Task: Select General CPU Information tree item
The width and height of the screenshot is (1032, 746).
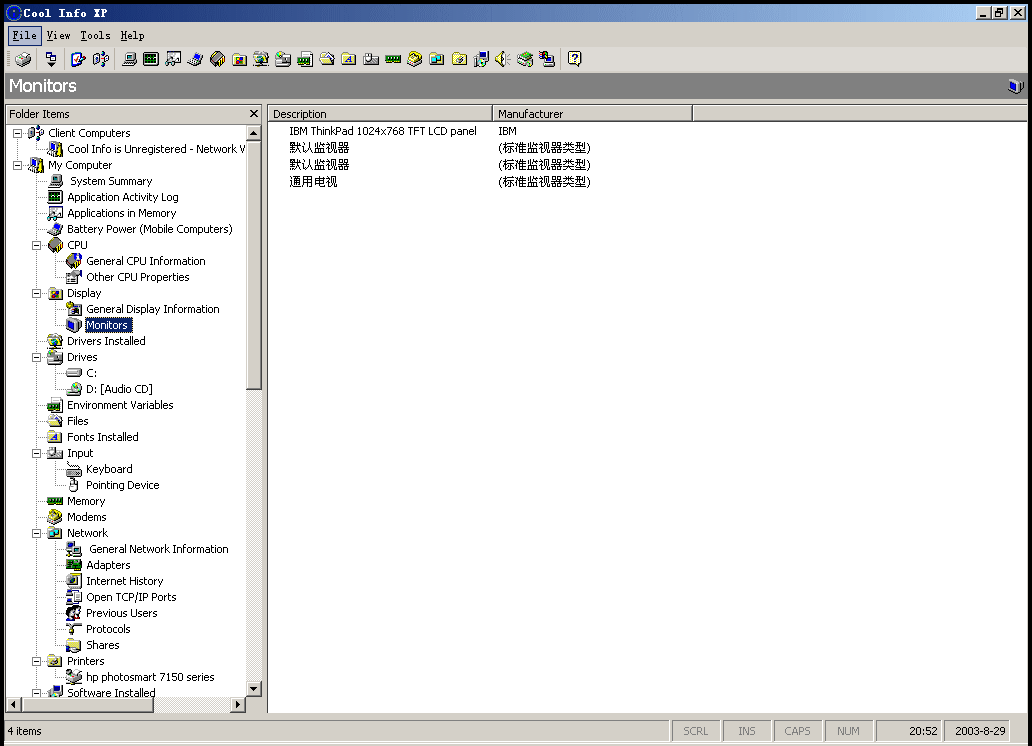Action: tap(145, 261)
